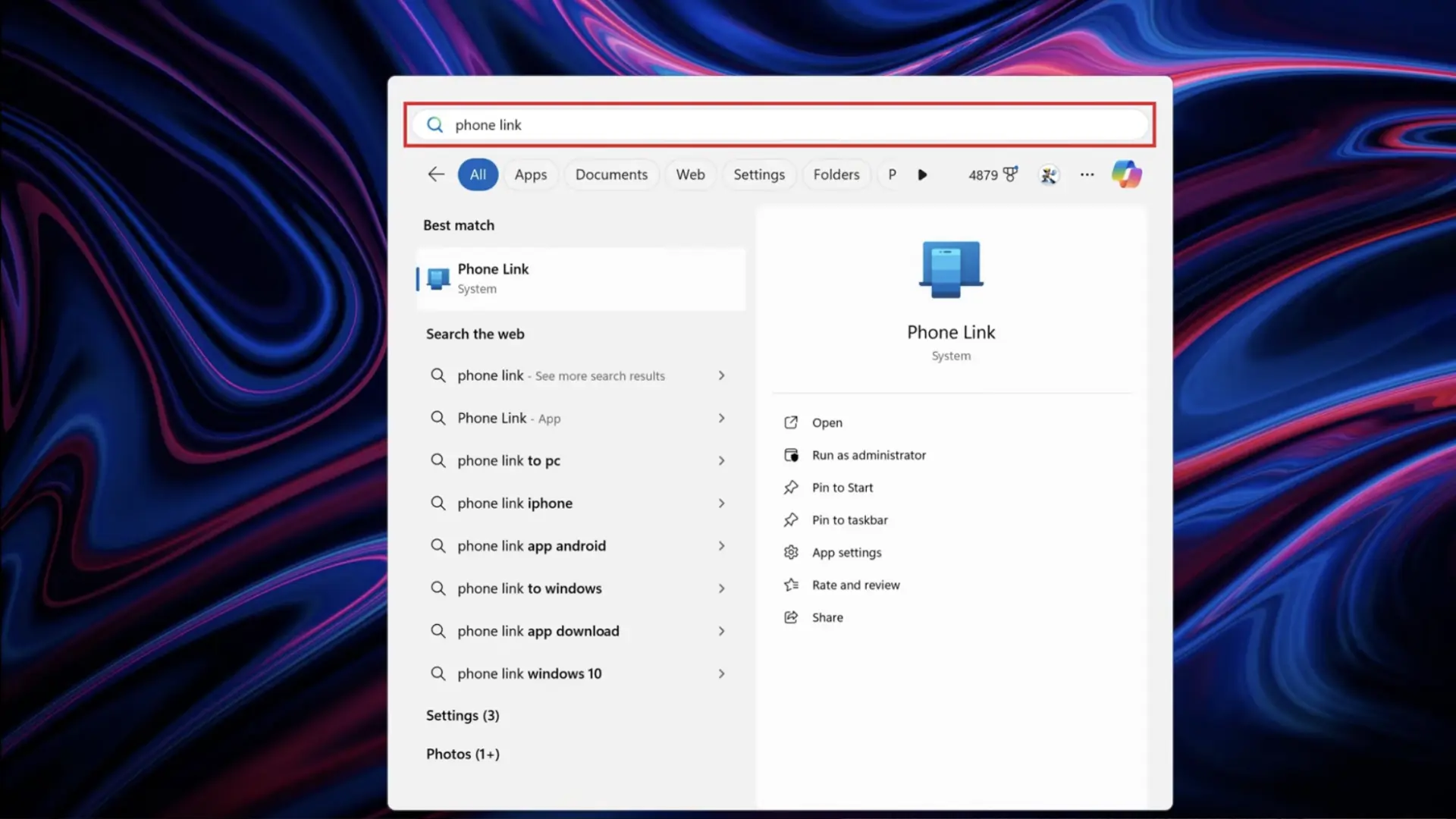Go back with the left arrow icon
The image size is (1456, 819).
(x=436, y=174)
